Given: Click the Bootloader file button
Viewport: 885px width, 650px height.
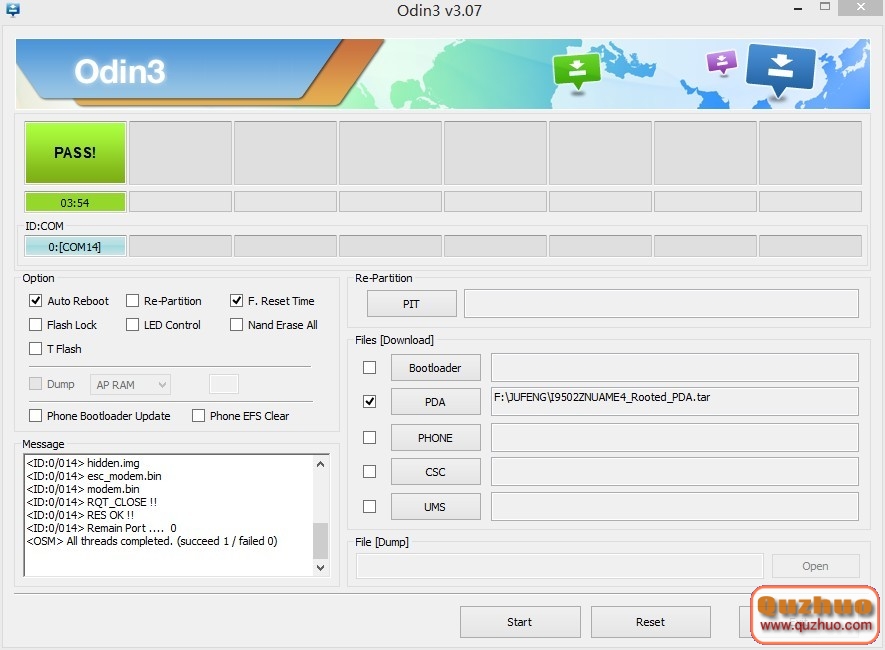Looking at the screenshot, I should [435, 367].
